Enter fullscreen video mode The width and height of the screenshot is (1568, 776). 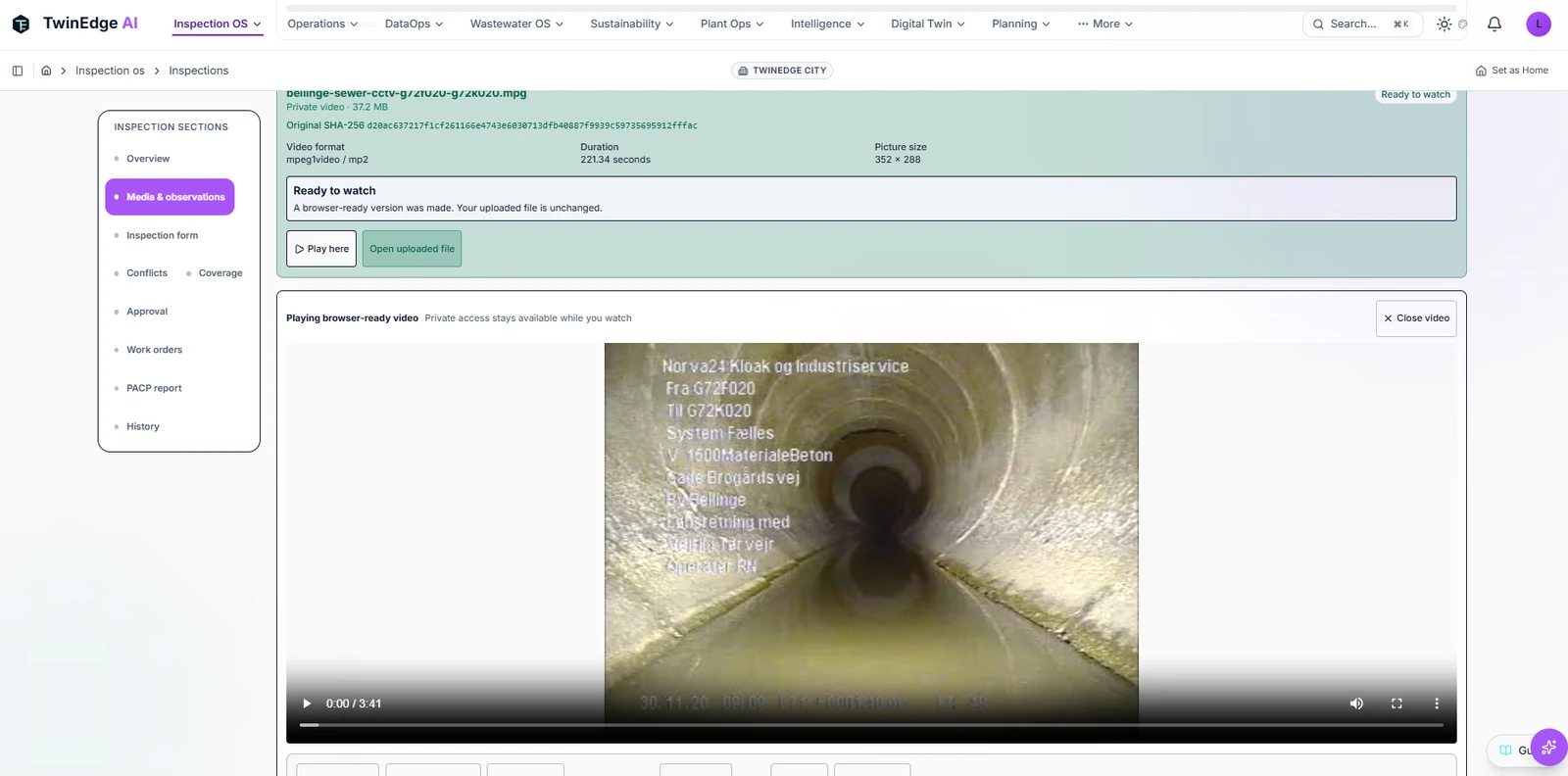click(x=1396, y=703)
